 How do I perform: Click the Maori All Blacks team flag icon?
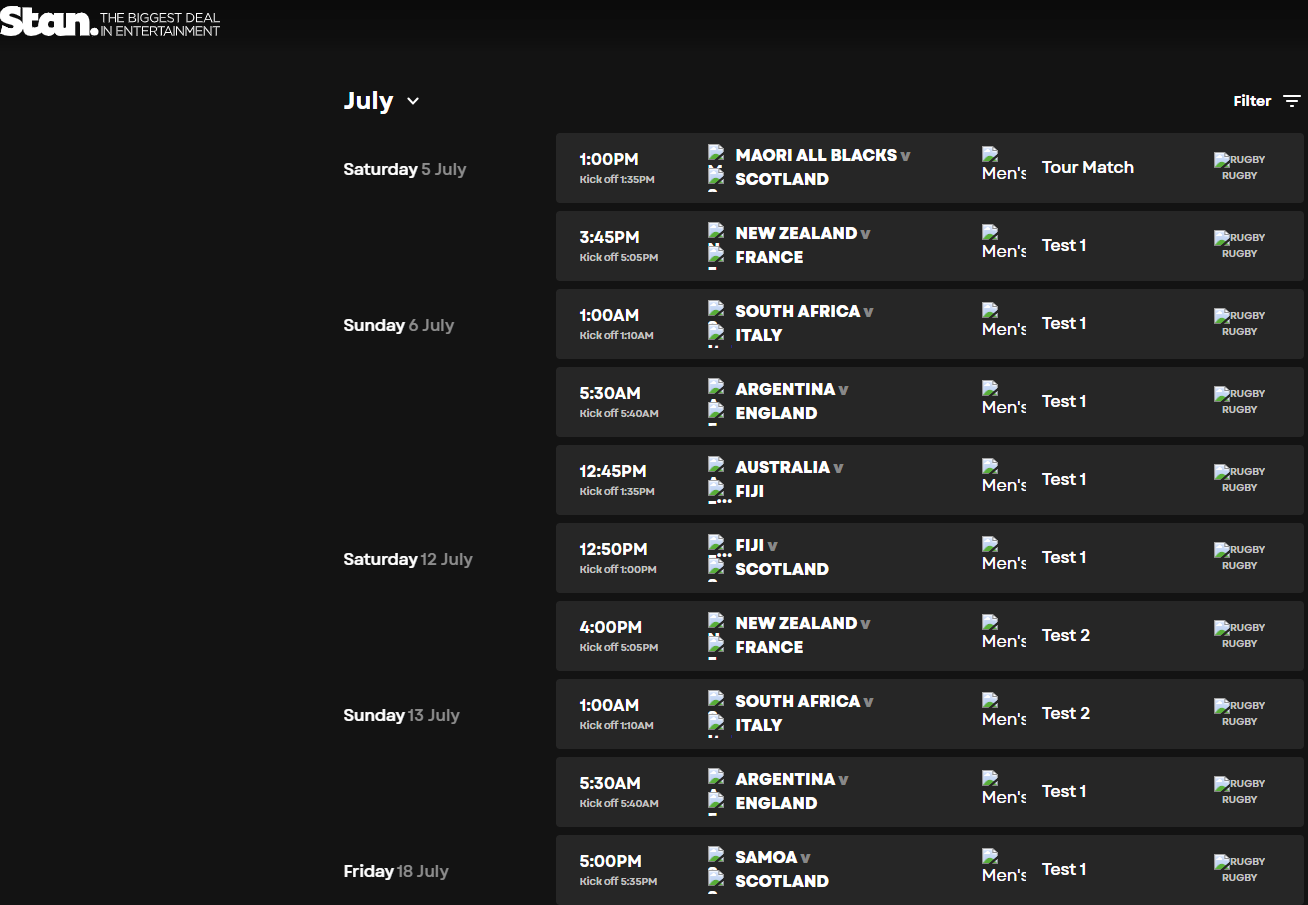[x=716, y=154]
